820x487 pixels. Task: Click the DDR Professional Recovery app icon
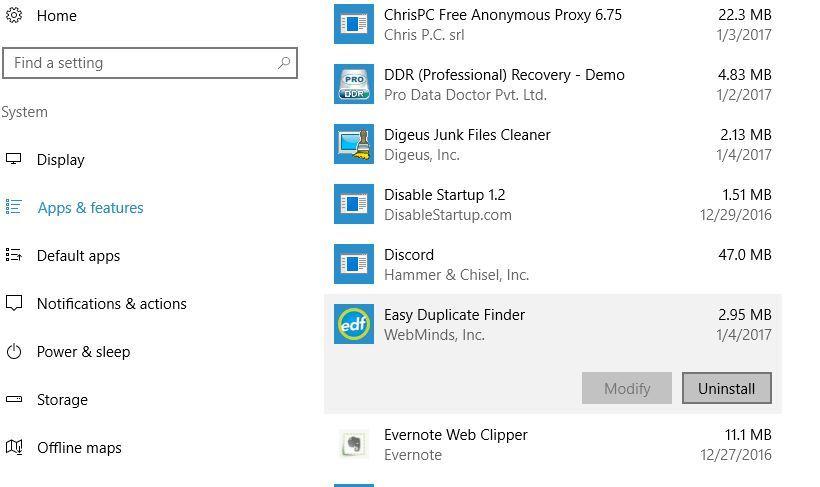(x=354, y=84)
